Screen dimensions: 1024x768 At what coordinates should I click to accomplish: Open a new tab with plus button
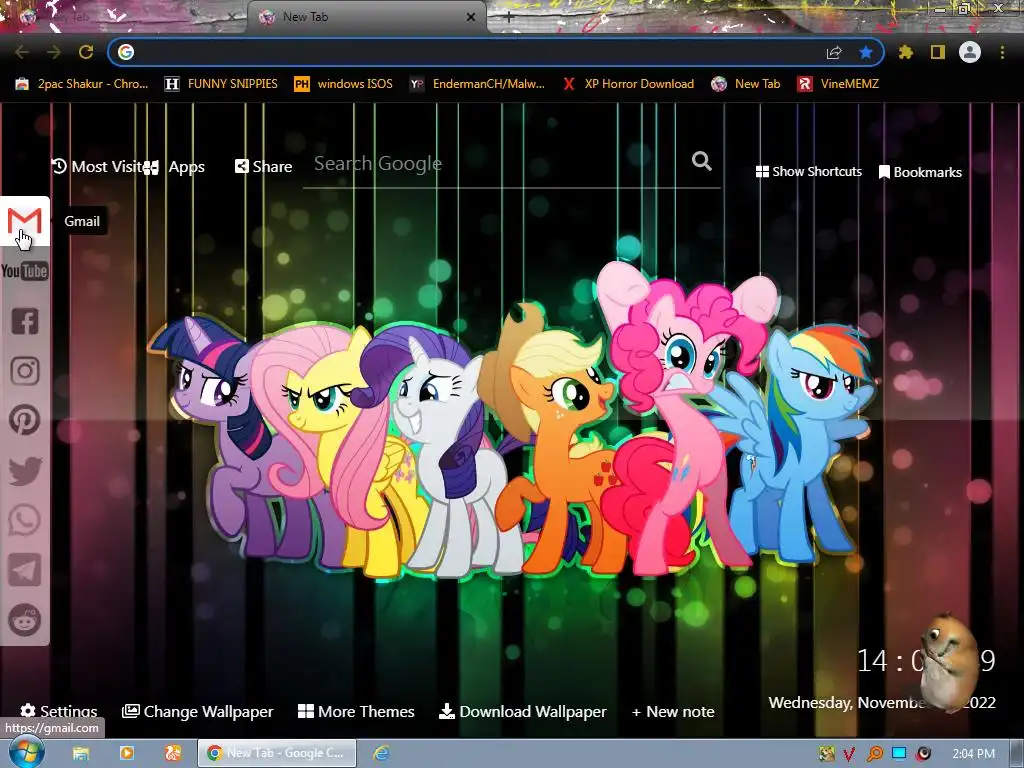(x=509, y=18)
